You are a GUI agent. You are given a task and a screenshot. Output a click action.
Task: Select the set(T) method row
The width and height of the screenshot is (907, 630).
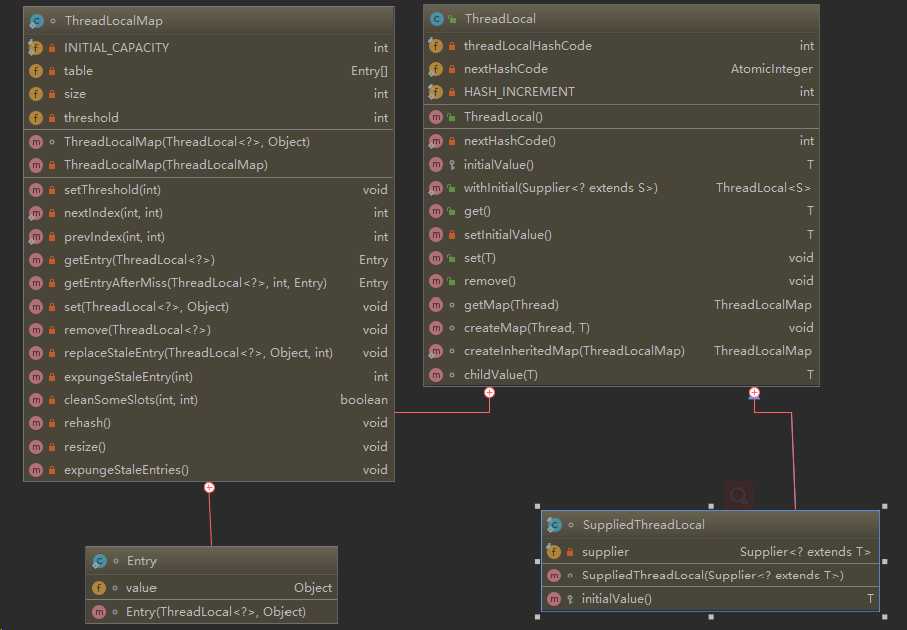pos(621,258)
